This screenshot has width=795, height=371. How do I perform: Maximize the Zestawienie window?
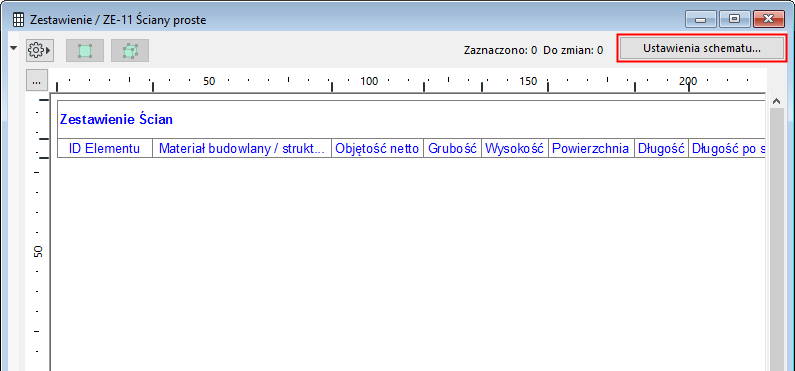point(734,20)
